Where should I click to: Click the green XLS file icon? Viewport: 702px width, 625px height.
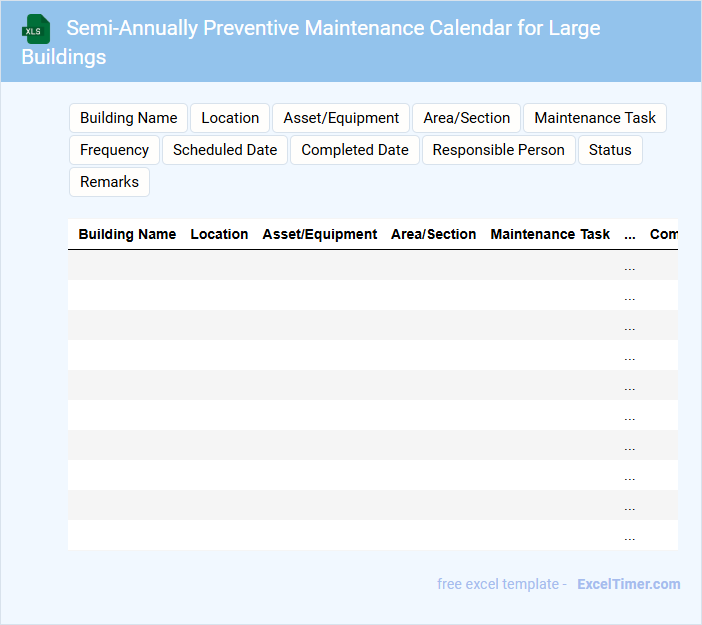click(37, 29)
